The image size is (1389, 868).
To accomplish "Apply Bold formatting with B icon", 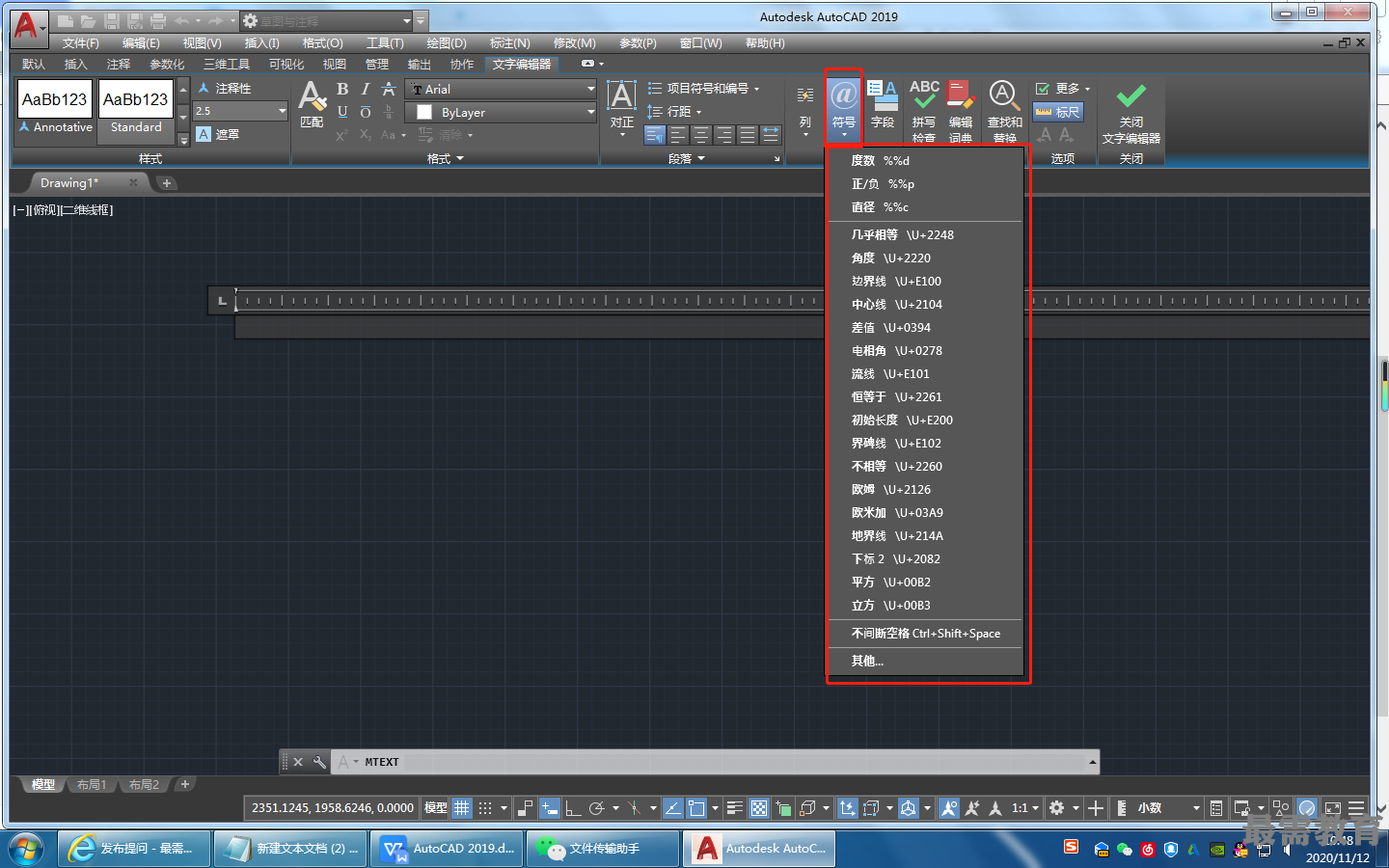I will (342, 89).
